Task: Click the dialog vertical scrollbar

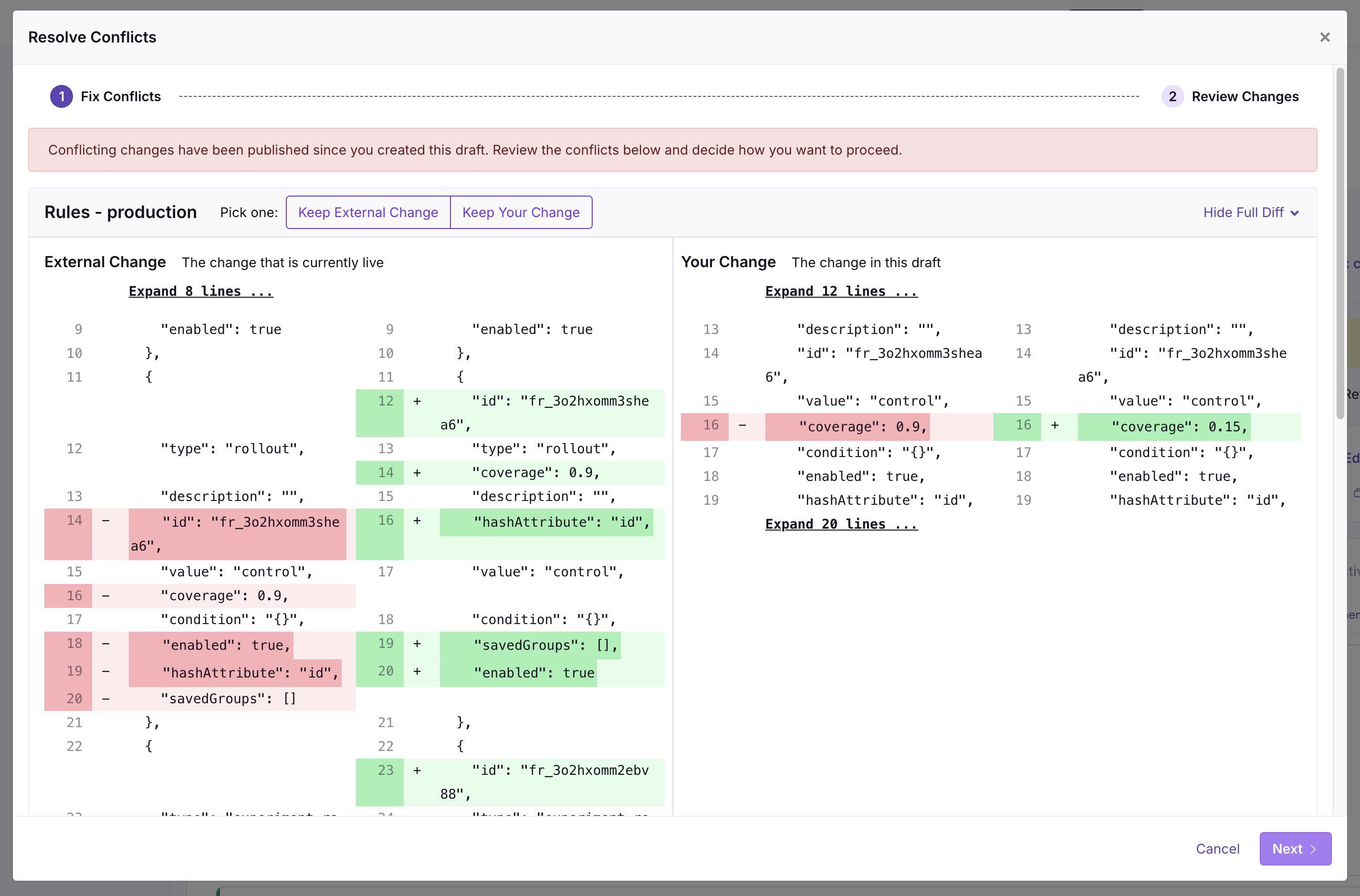Action: (x=1339, y=243)
